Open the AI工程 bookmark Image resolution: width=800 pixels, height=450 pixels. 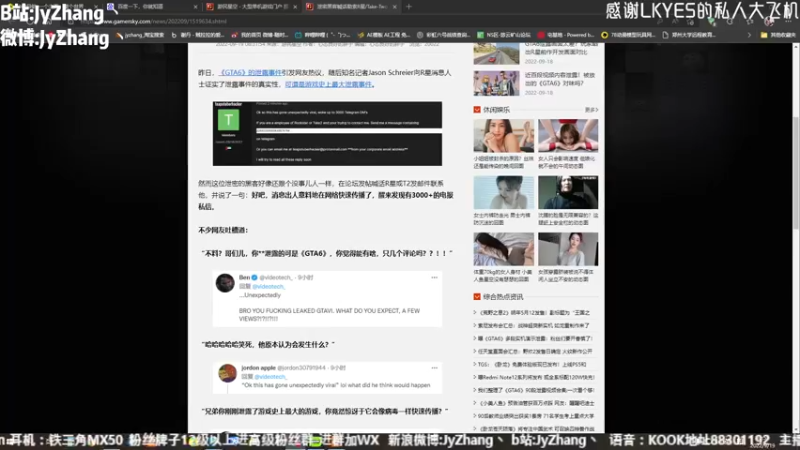384,35
